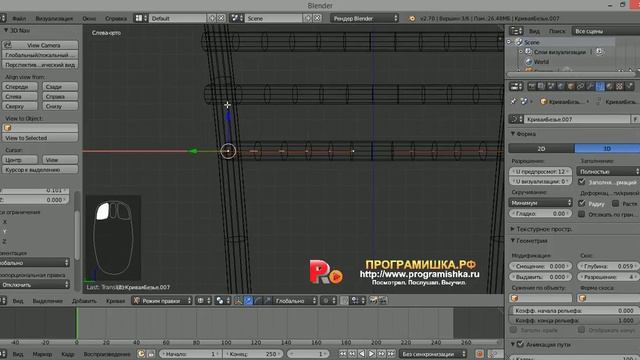Open the Файл menu
The image size is (640, 360).
coord(19,18)
